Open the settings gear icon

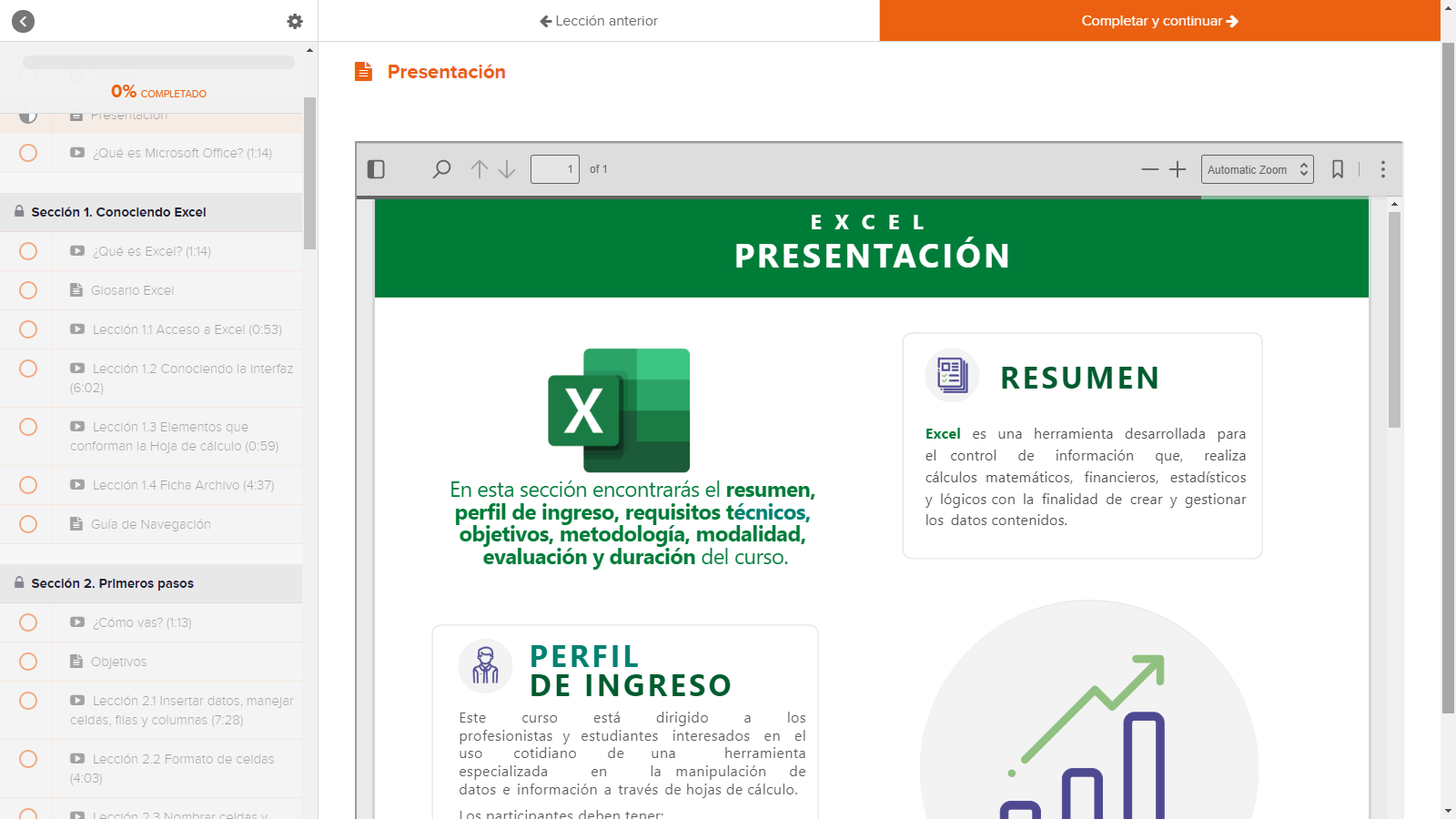(295, 21)
